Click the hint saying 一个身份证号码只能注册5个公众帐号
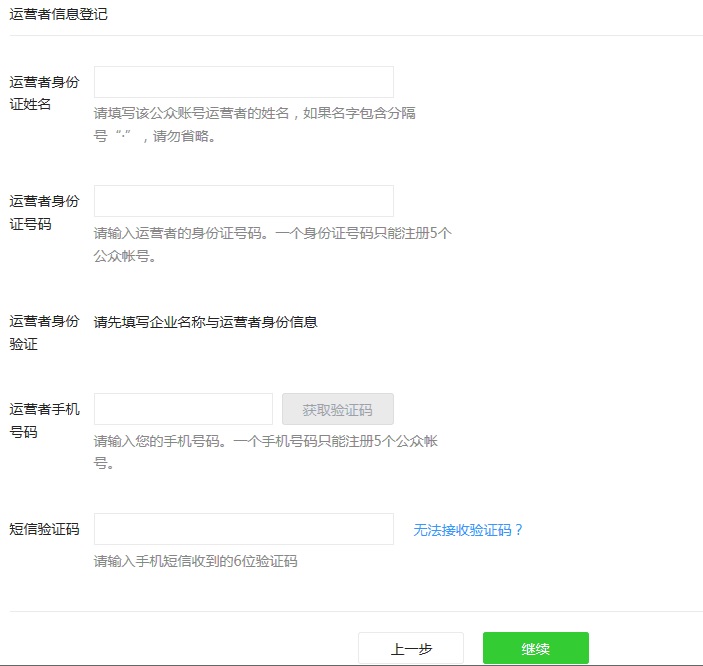 coord(272,244)
